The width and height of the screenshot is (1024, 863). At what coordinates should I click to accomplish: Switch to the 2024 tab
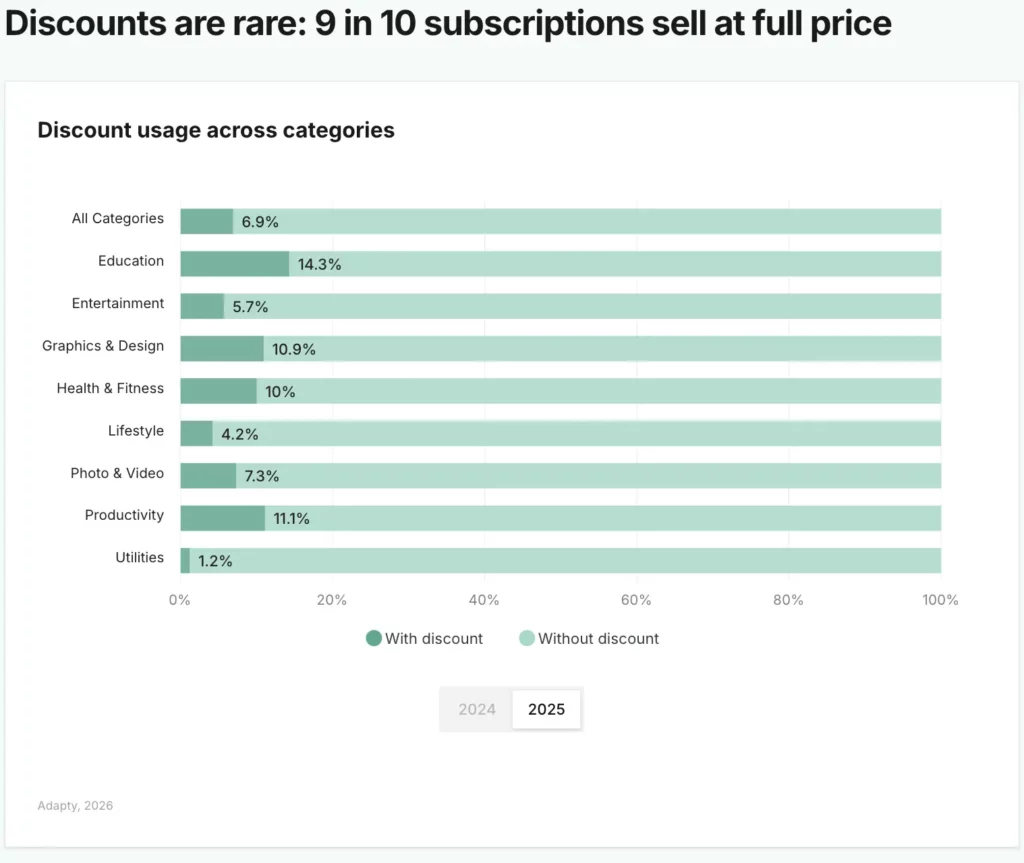click(477, 709)
